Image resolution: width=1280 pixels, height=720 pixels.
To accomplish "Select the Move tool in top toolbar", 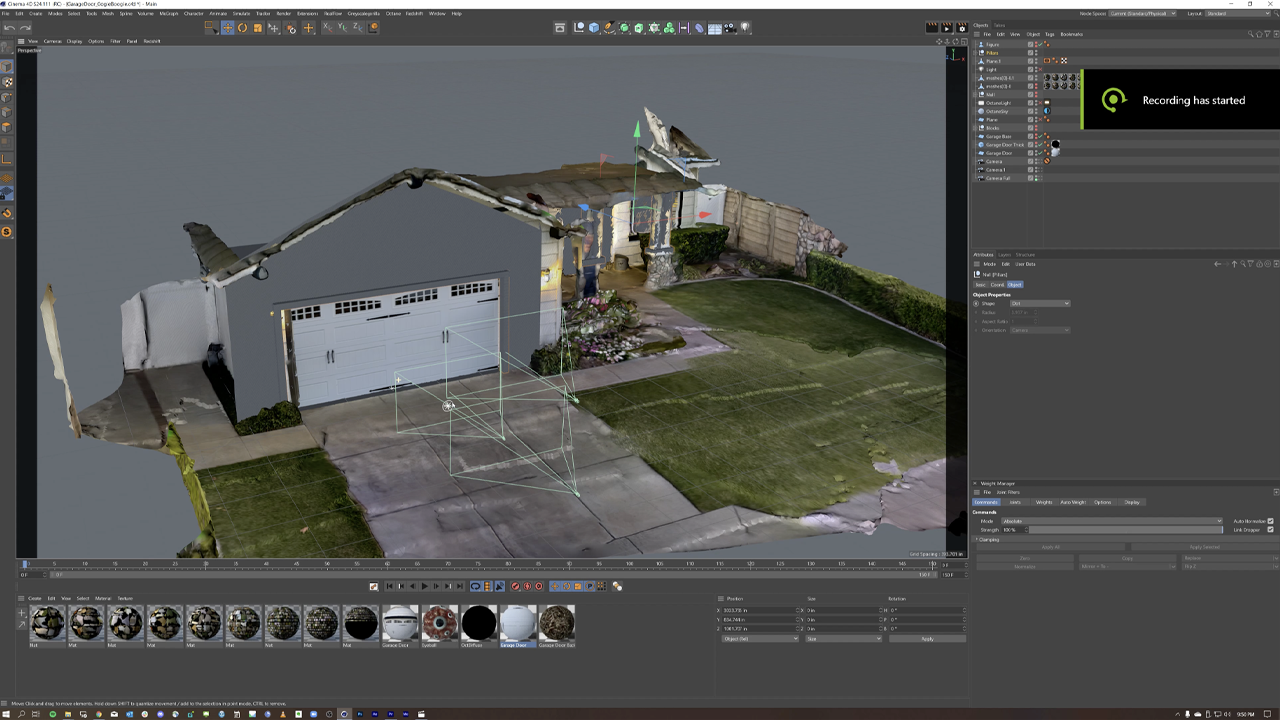I will (227, 27).
